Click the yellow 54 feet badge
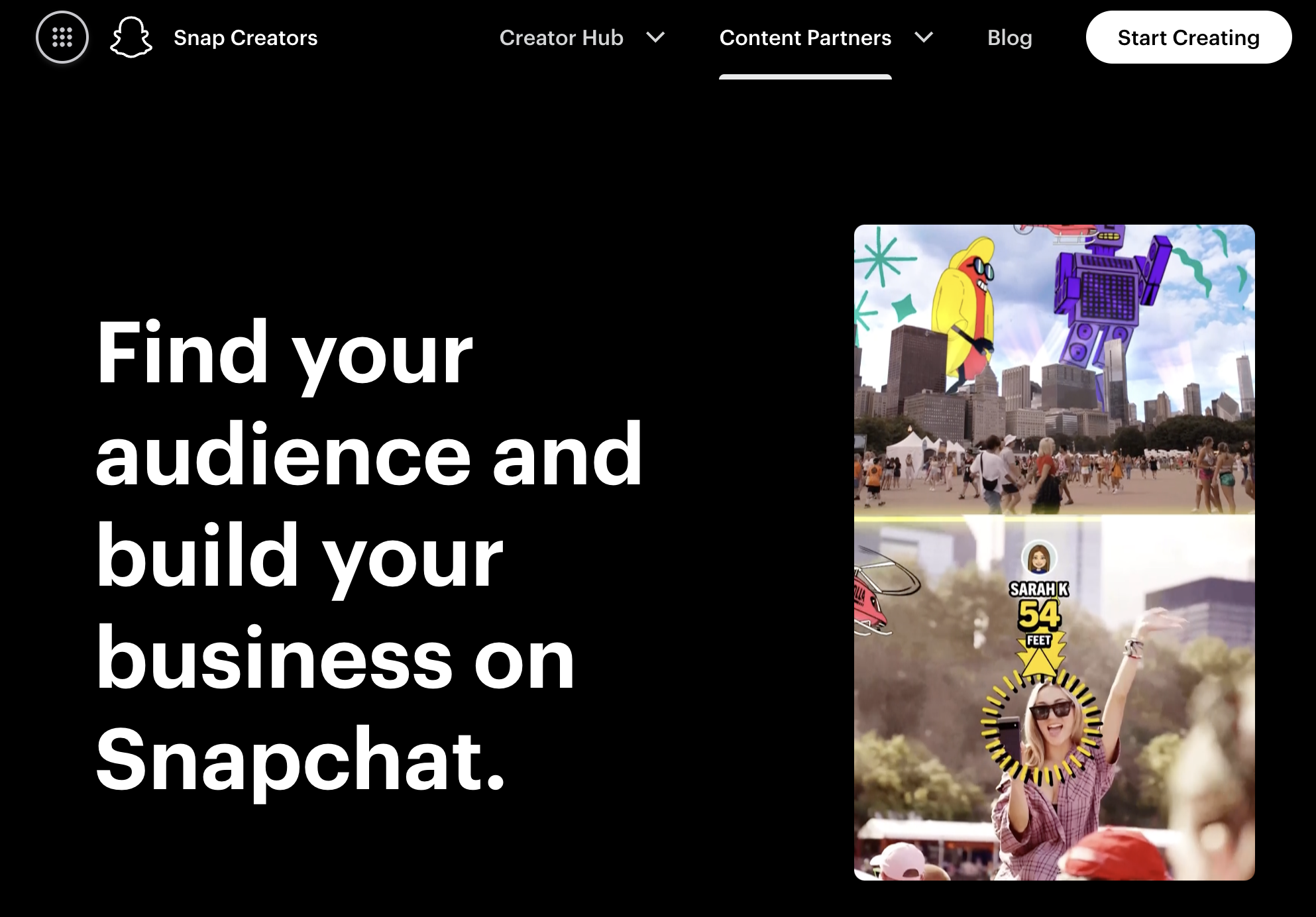Screen dimensions: 1316x917 pyautogui.click(x=1039, y=616)
